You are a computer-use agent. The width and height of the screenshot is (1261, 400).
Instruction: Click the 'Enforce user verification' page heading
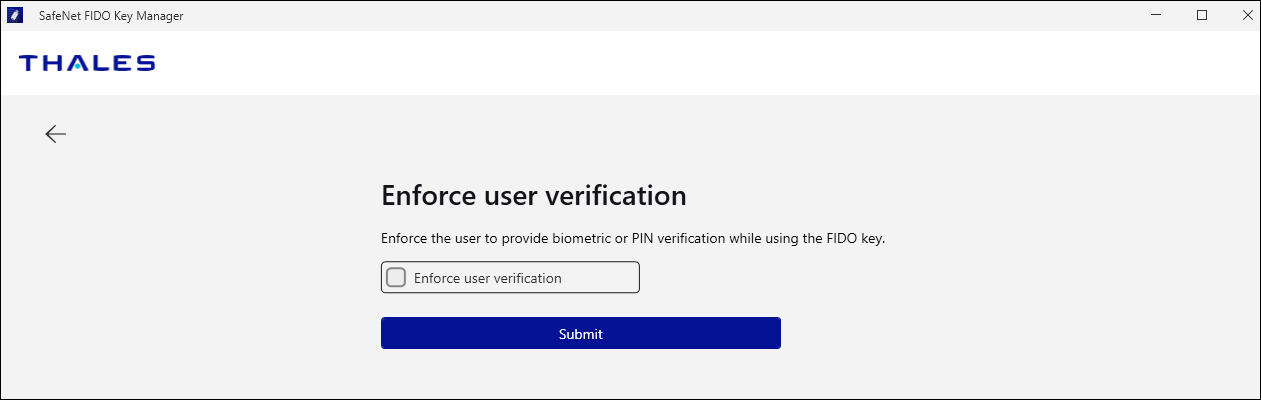(x=533, y=195)
